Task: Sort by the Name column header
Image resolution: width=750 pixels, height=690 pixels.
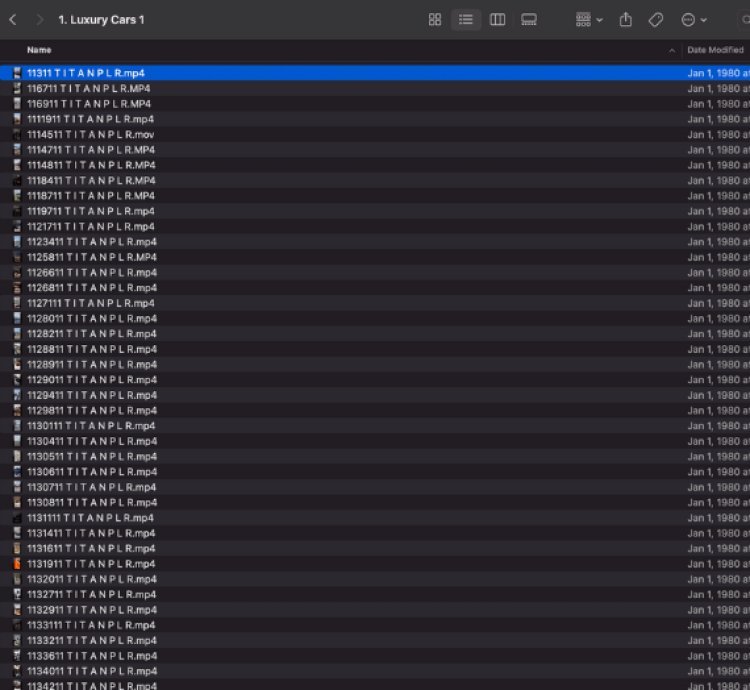Action: pyautogui.click(x=40, y=50)
